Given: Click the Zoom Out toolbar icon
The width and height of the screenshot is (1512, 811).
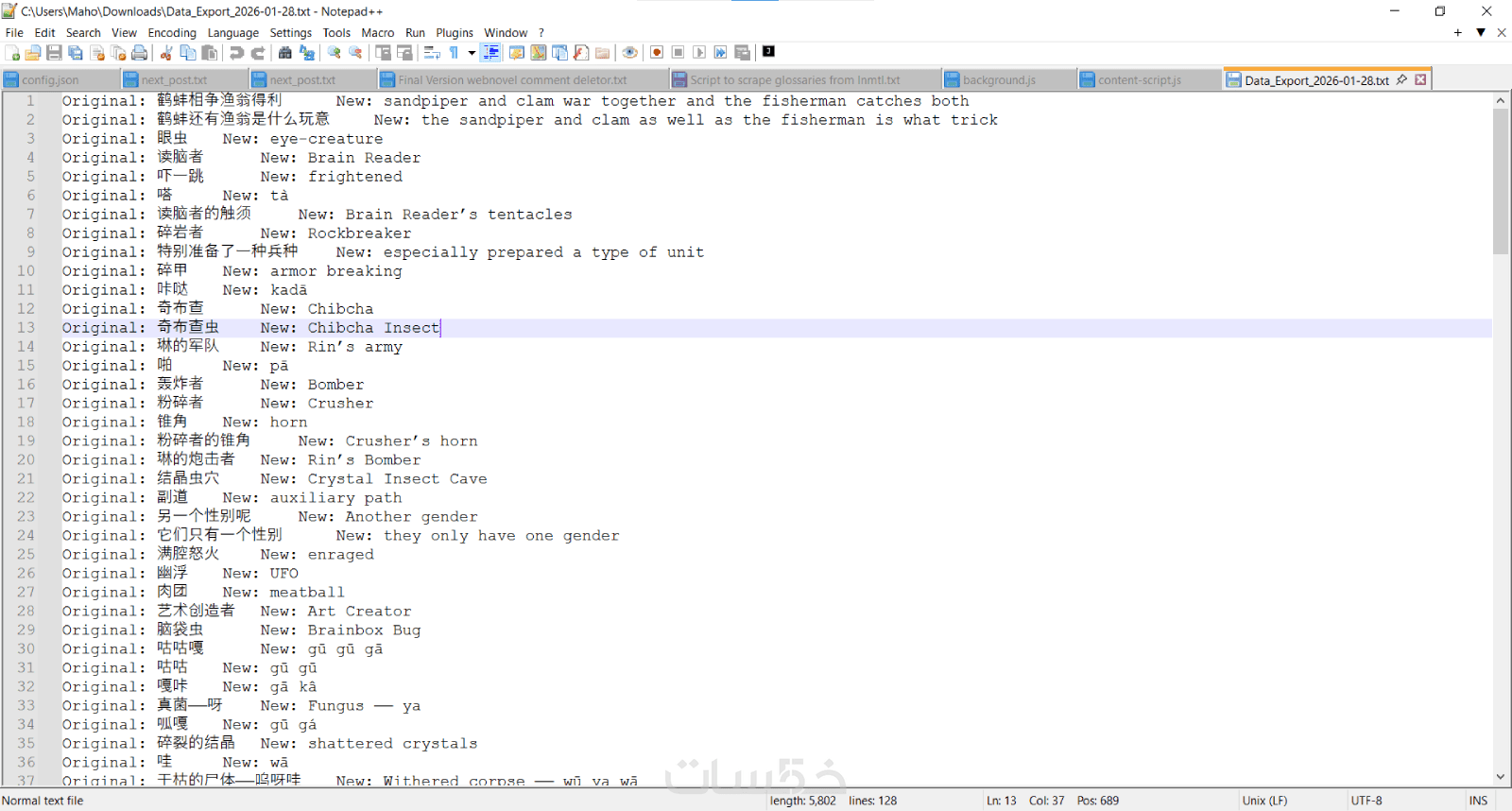Looking at the screenshot, I should tap(355, 53).
